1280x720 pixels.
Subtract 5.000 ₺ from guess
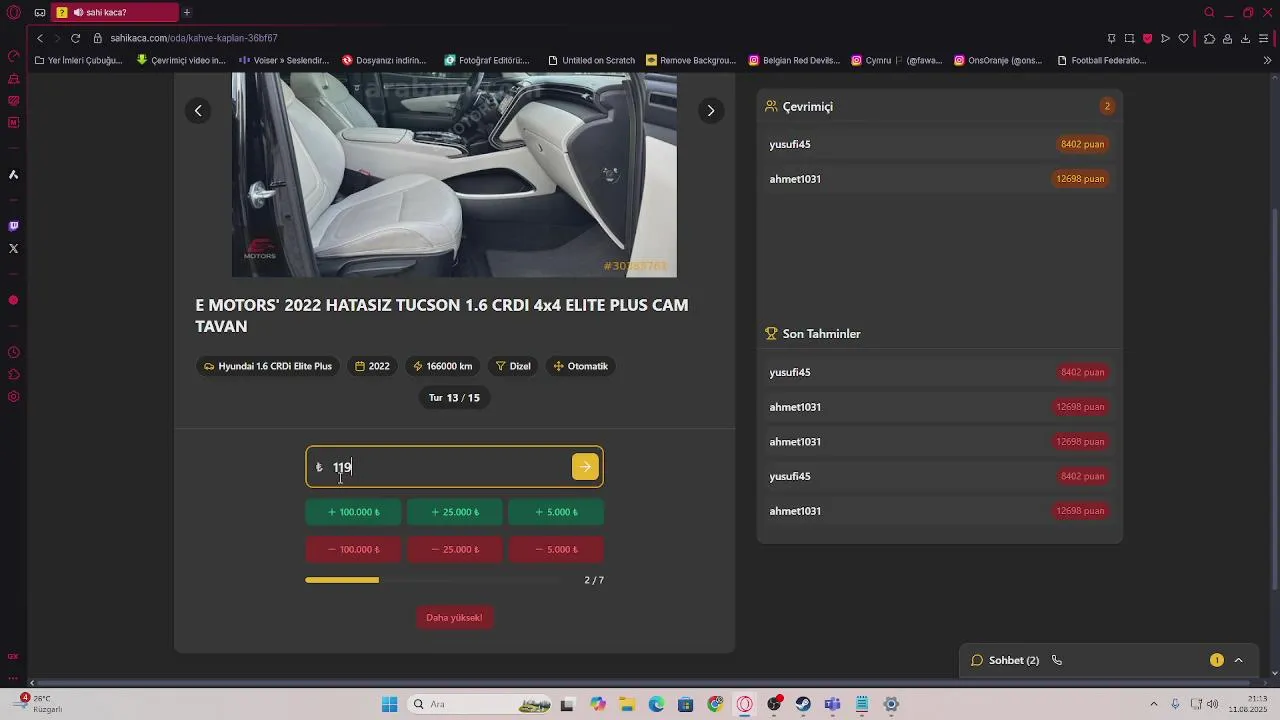(x=556, y=549)
